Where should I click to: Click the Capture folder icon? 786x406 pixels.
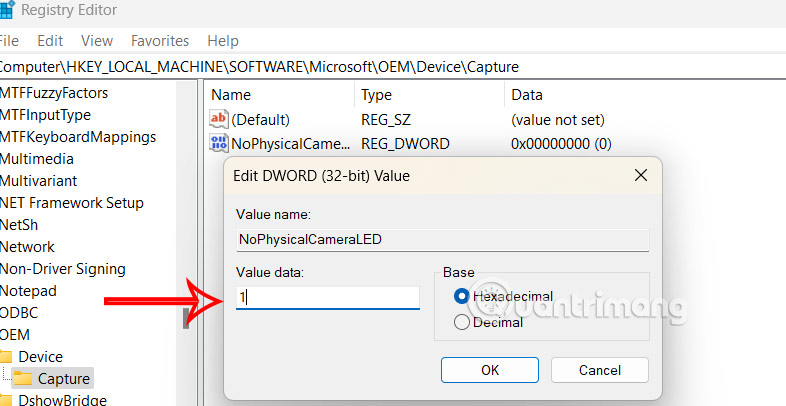23,378
